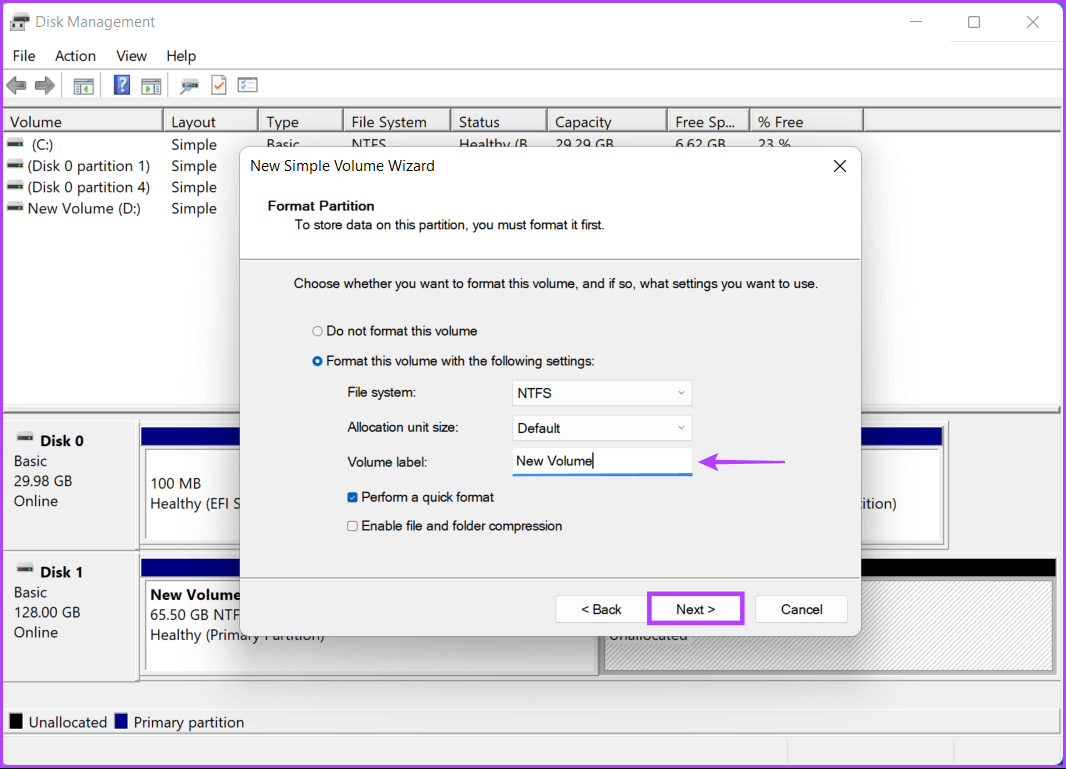Click the settings list toolbar icon
The height and width of the screenshot is (769, 1066).
pyautogui.click(x=247, y=85)
